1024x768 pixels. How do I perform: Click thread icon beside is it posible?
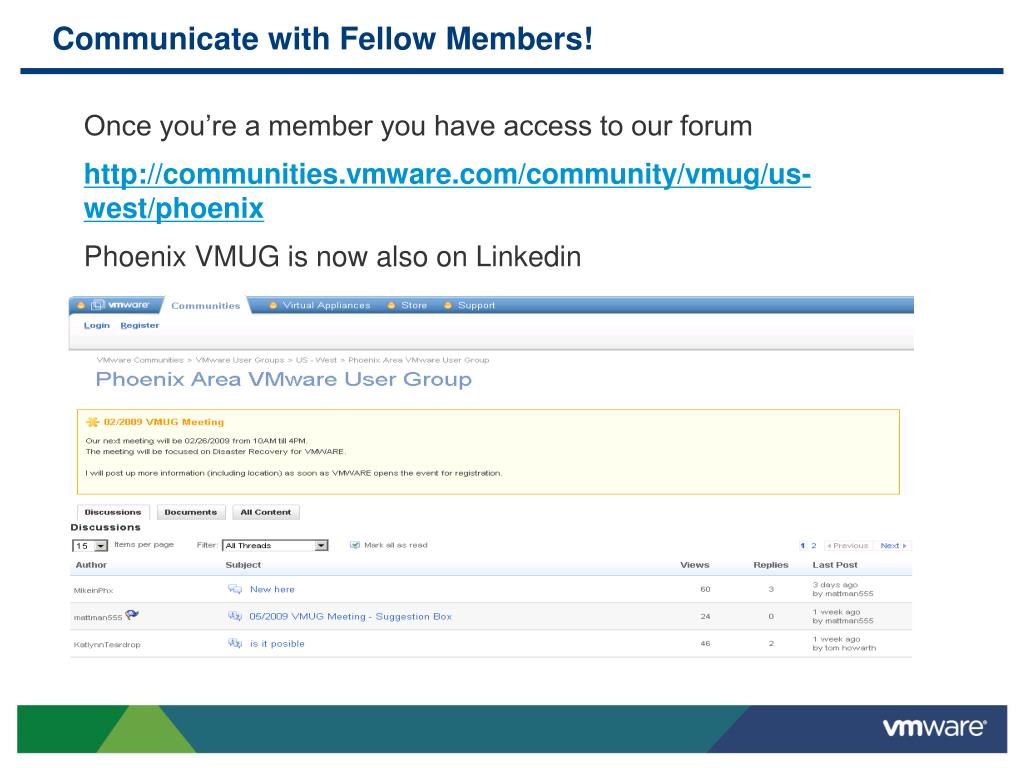234,643
